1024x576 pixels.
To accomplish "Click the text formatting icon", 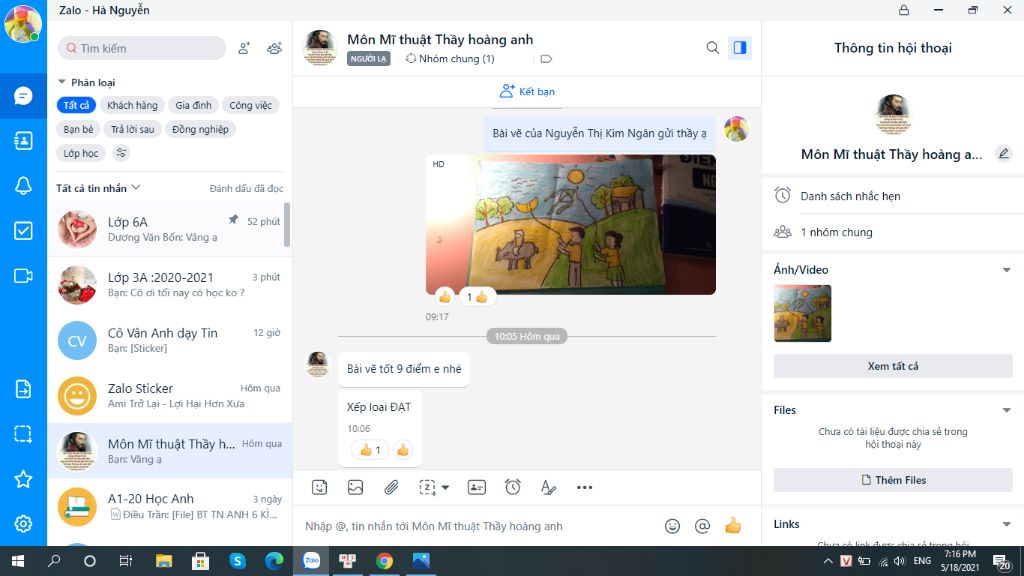I will point(548,487).
